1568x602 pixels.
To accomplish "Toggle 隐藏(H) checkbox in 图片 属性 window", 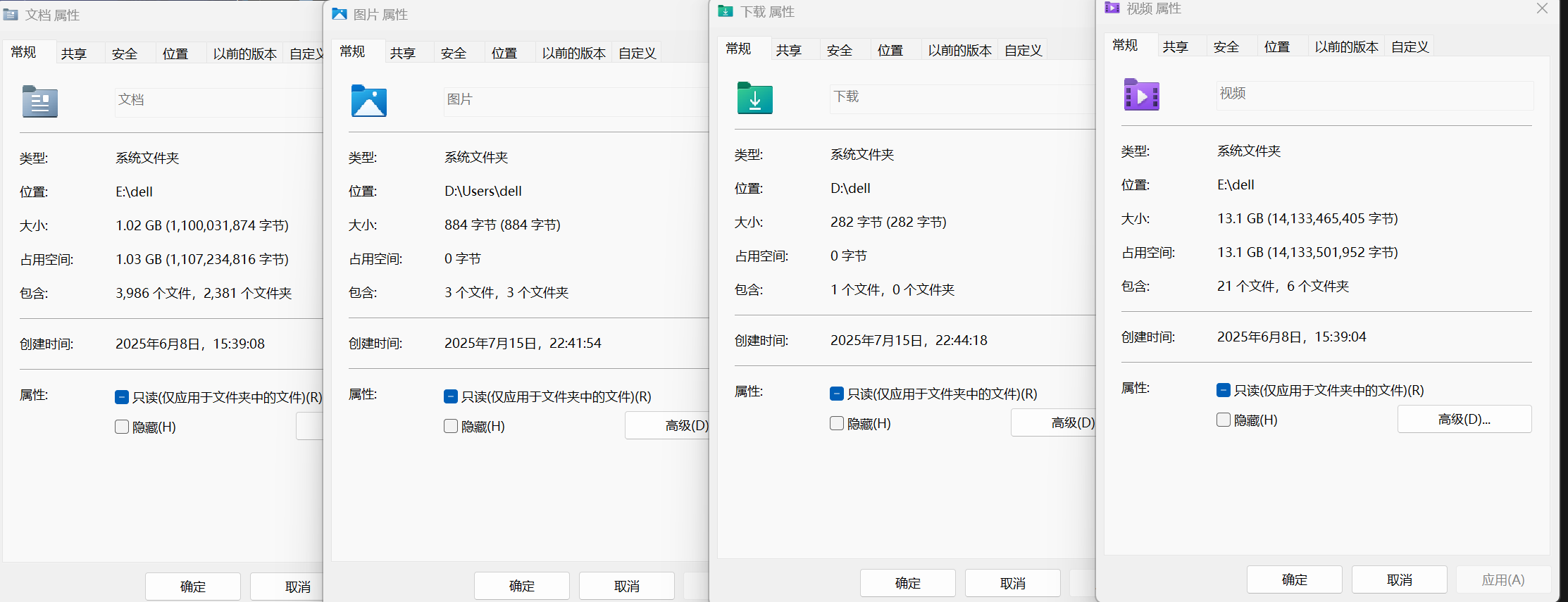I will (x=450, y=426).
